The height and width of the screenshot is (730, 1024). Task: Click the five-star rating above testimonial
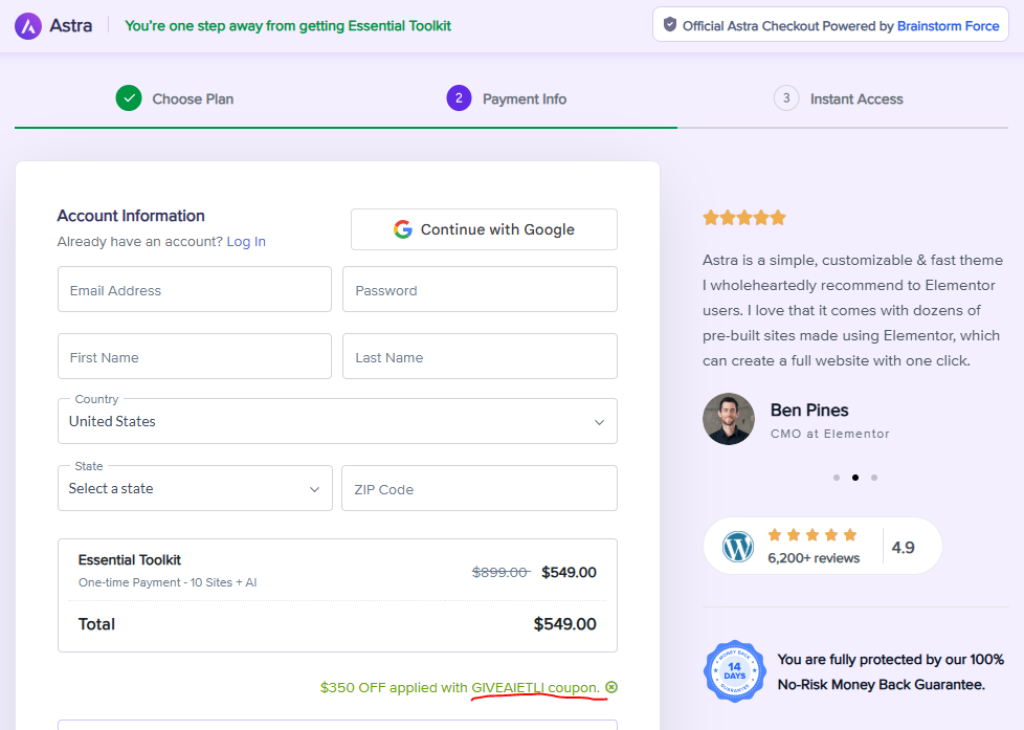[x=744, y=217]
